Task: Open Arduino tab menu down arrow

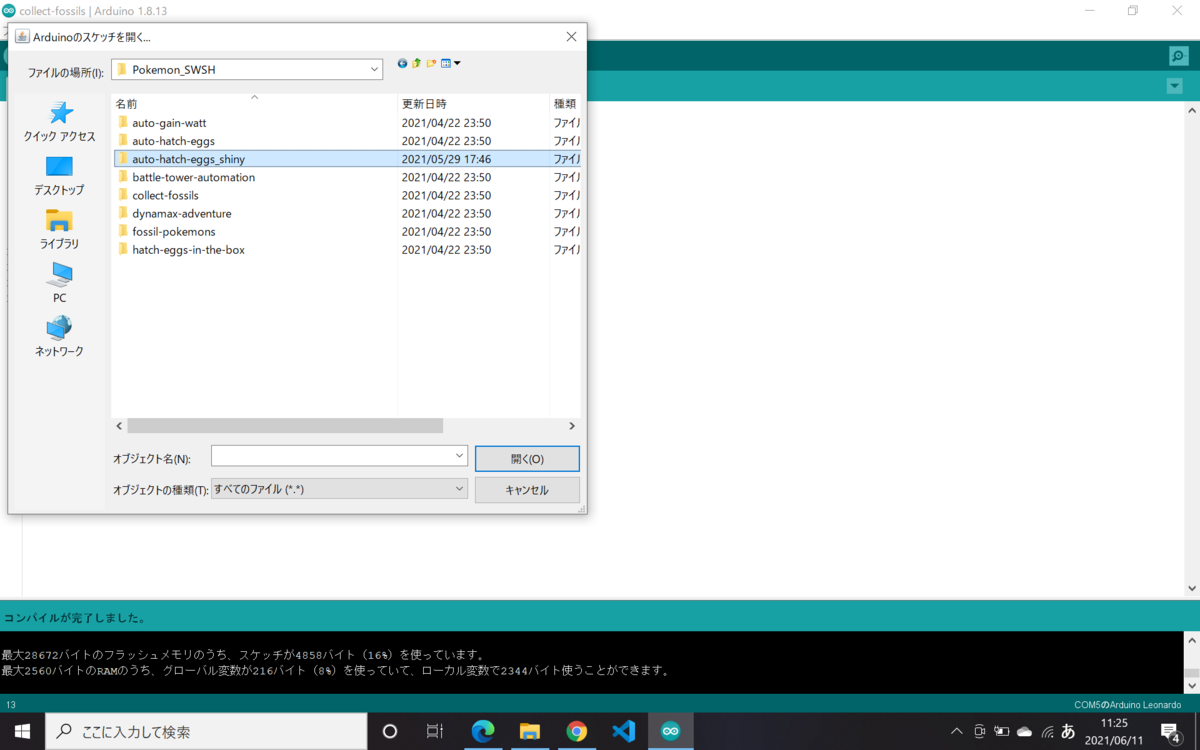Action: tap(1175, 87)
